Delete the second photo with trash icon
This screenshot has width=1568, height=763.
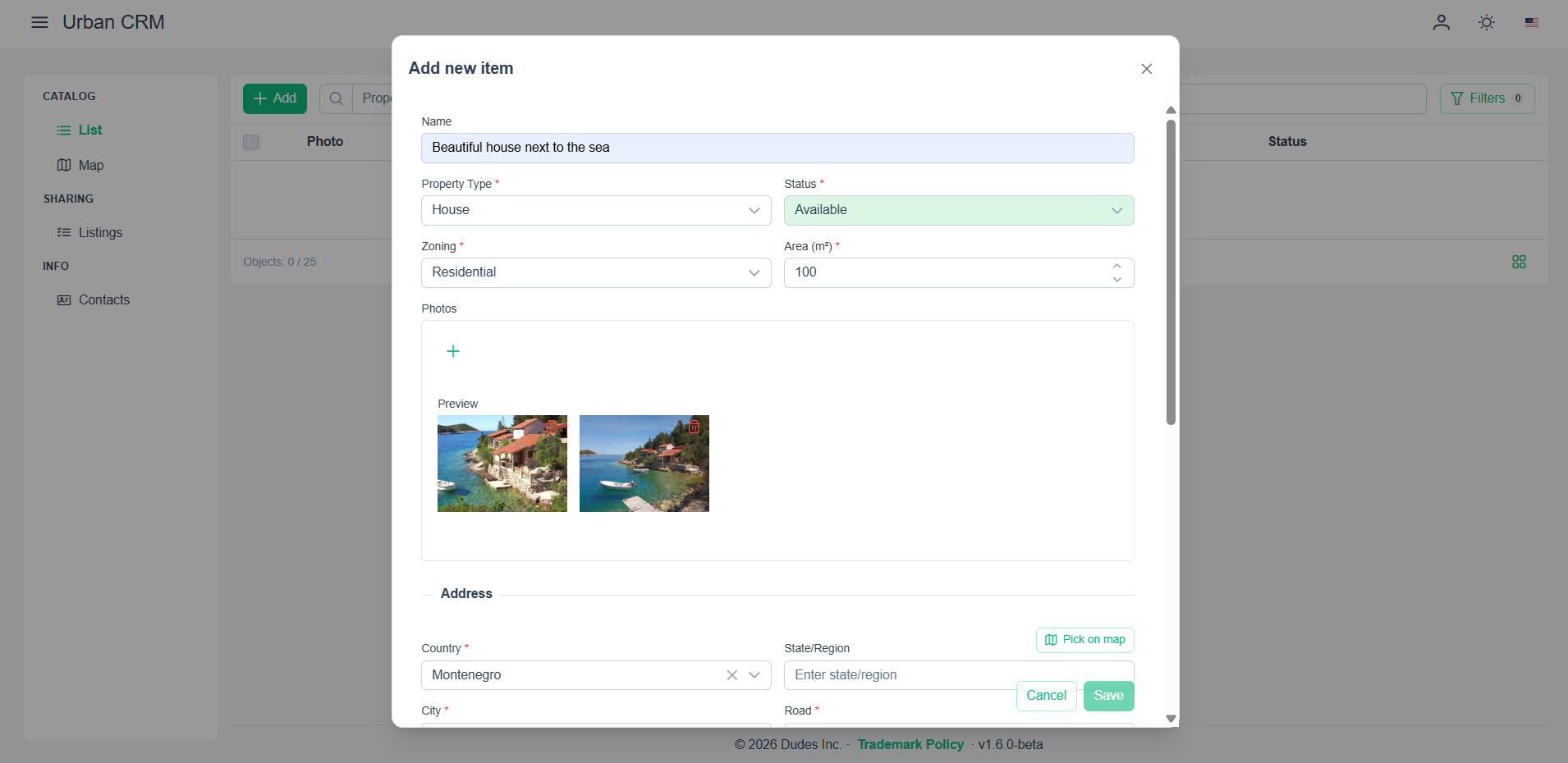[x=695, y=427]
